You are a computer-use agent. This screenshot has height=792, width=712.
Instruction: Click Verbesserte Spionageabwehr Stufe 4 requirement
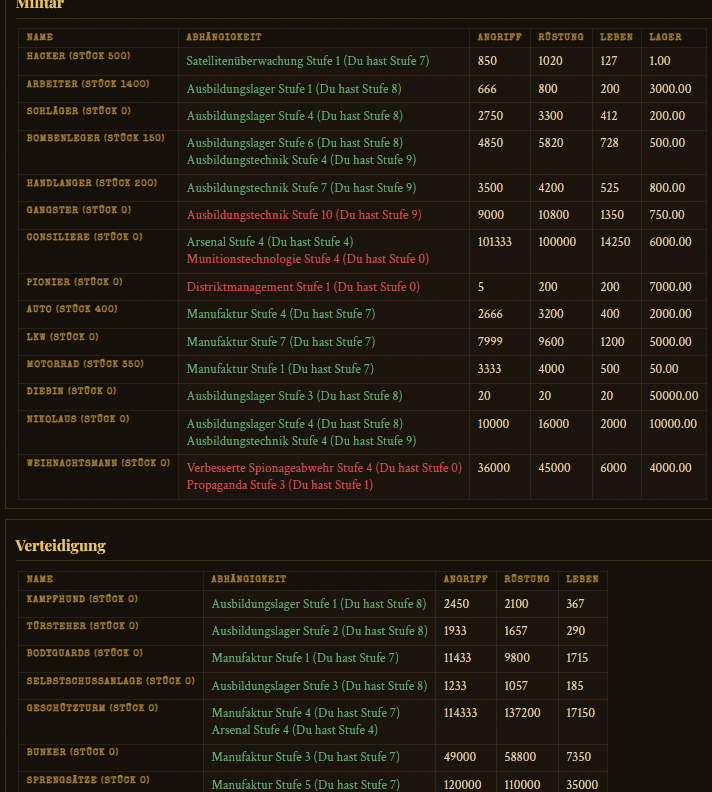324,468
